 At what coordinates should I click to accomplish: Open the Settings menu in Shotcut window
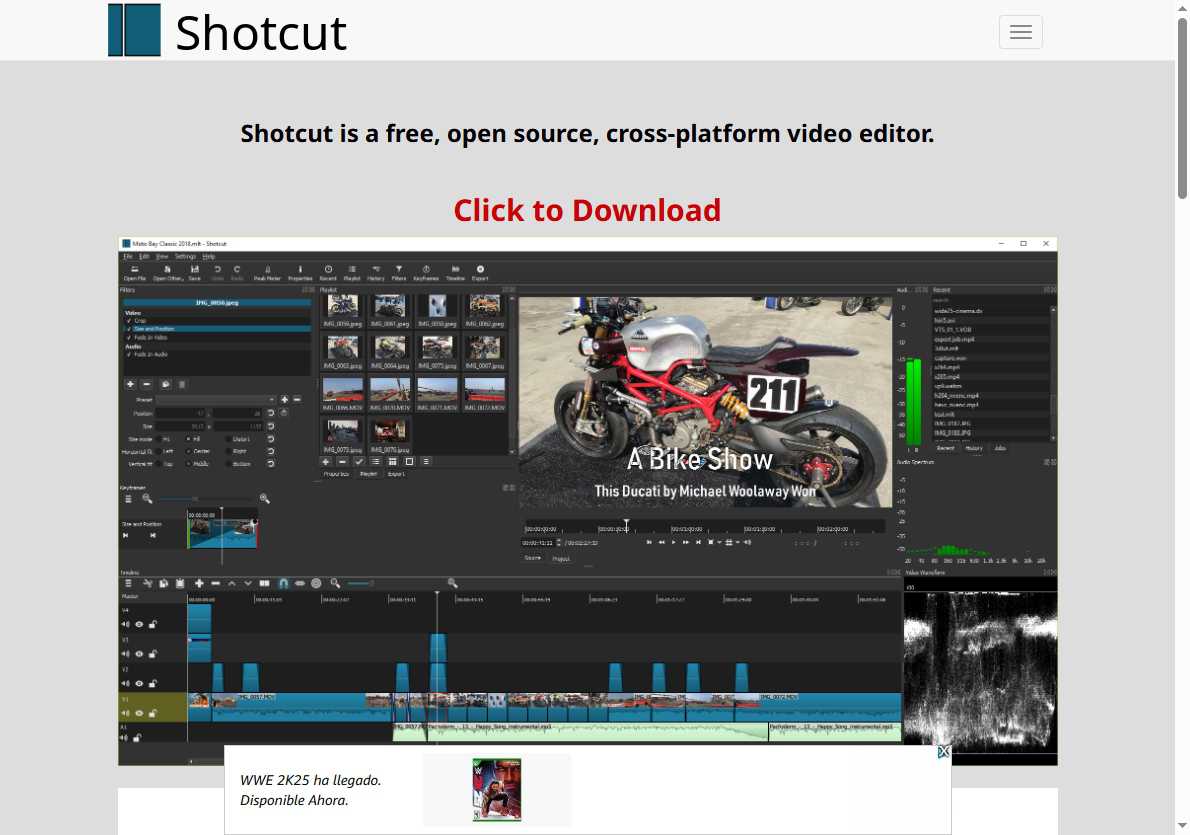pos(185,257)
